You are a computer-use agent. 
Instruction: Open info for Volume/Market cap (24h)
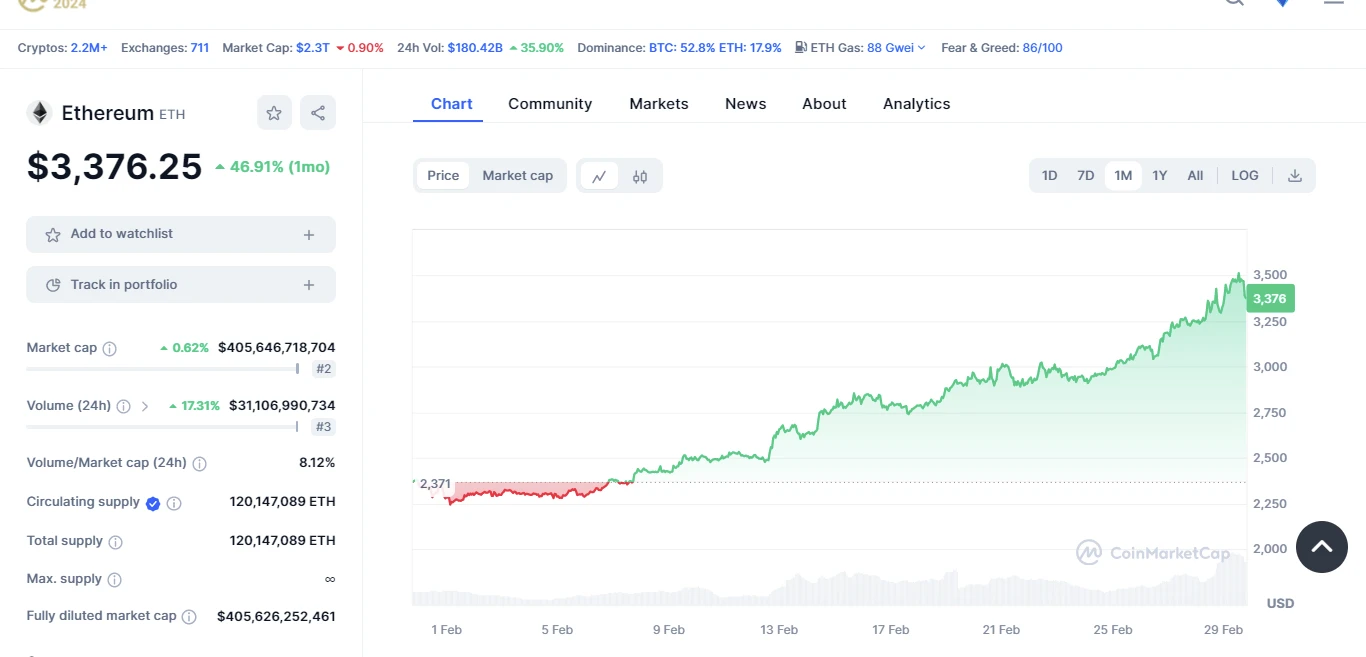coord(199,464)
